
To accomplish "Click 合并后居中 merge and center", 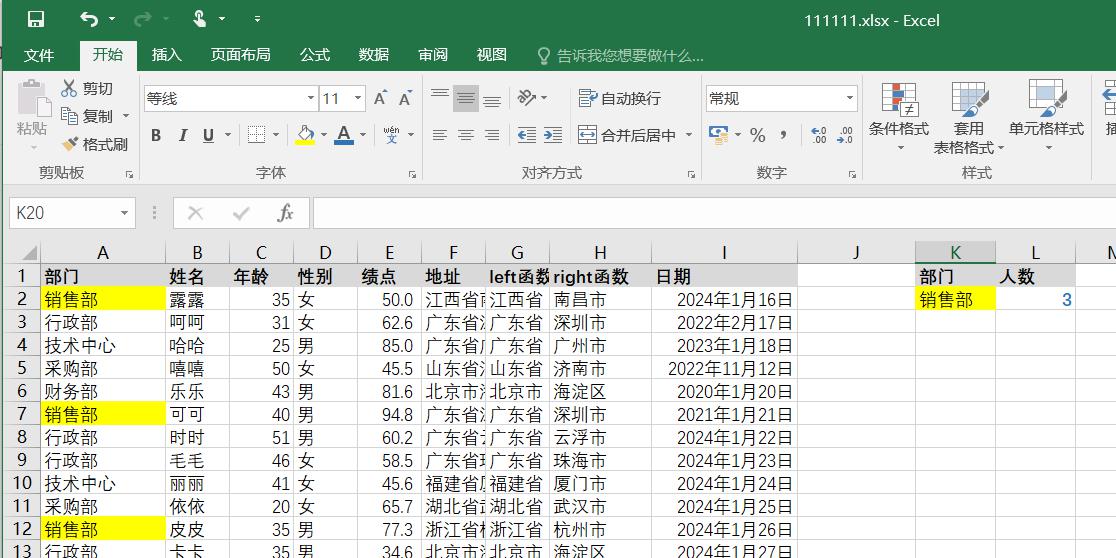I will (x=627, y=135).
